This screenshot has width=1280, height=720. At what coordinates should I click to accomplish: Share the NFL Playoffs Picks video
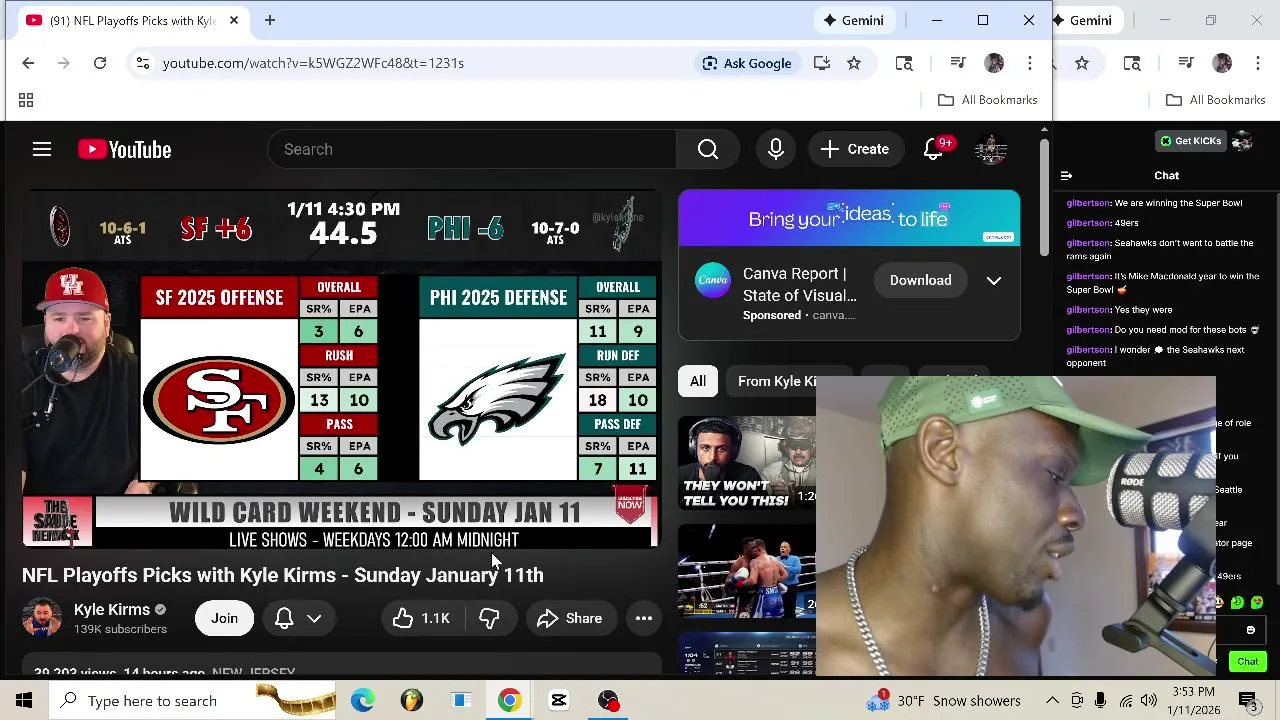click(x=569, y=618)
